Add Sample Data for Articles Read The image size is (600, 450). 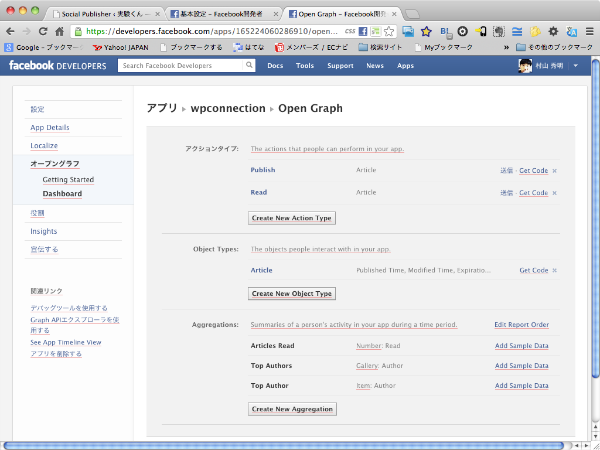coord(522,346)
